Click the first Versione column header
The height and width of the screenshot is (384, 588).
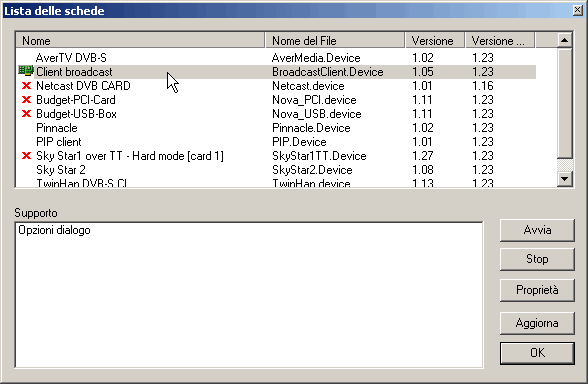point(435,40)
